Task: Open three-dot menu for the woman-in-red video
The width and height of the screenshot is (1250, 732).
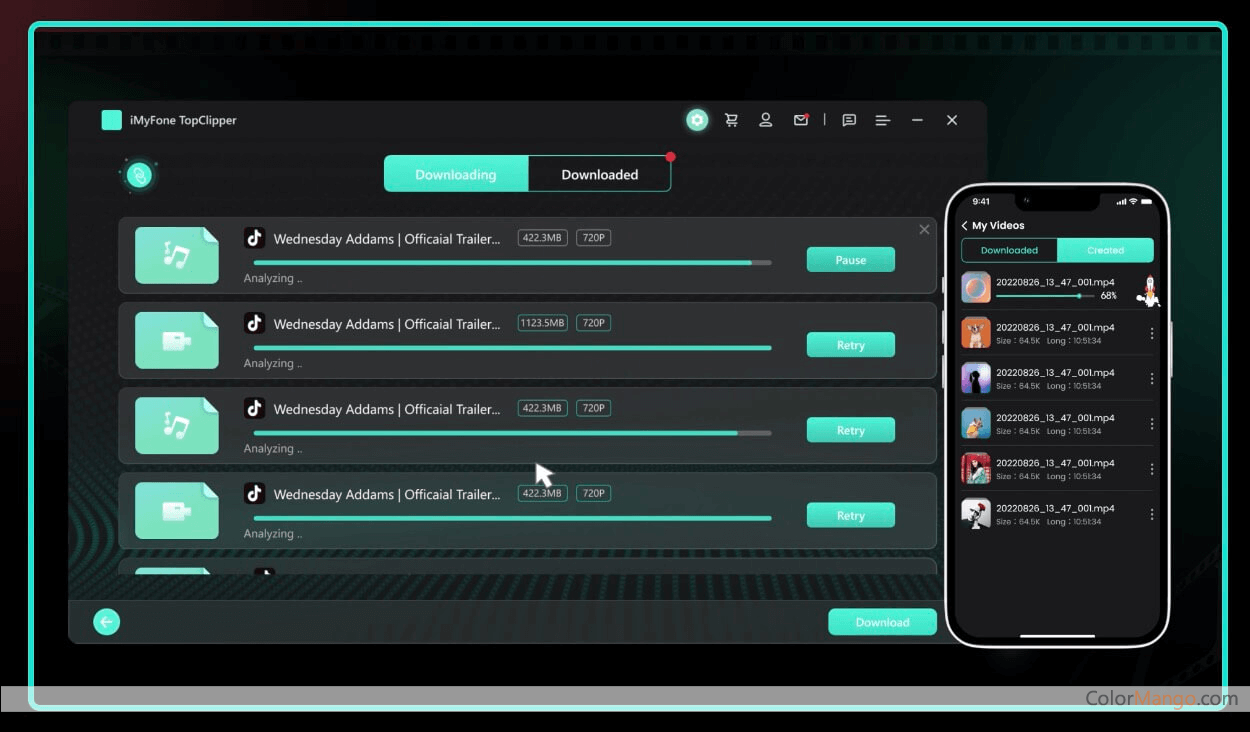Action: click(1152, 469)
